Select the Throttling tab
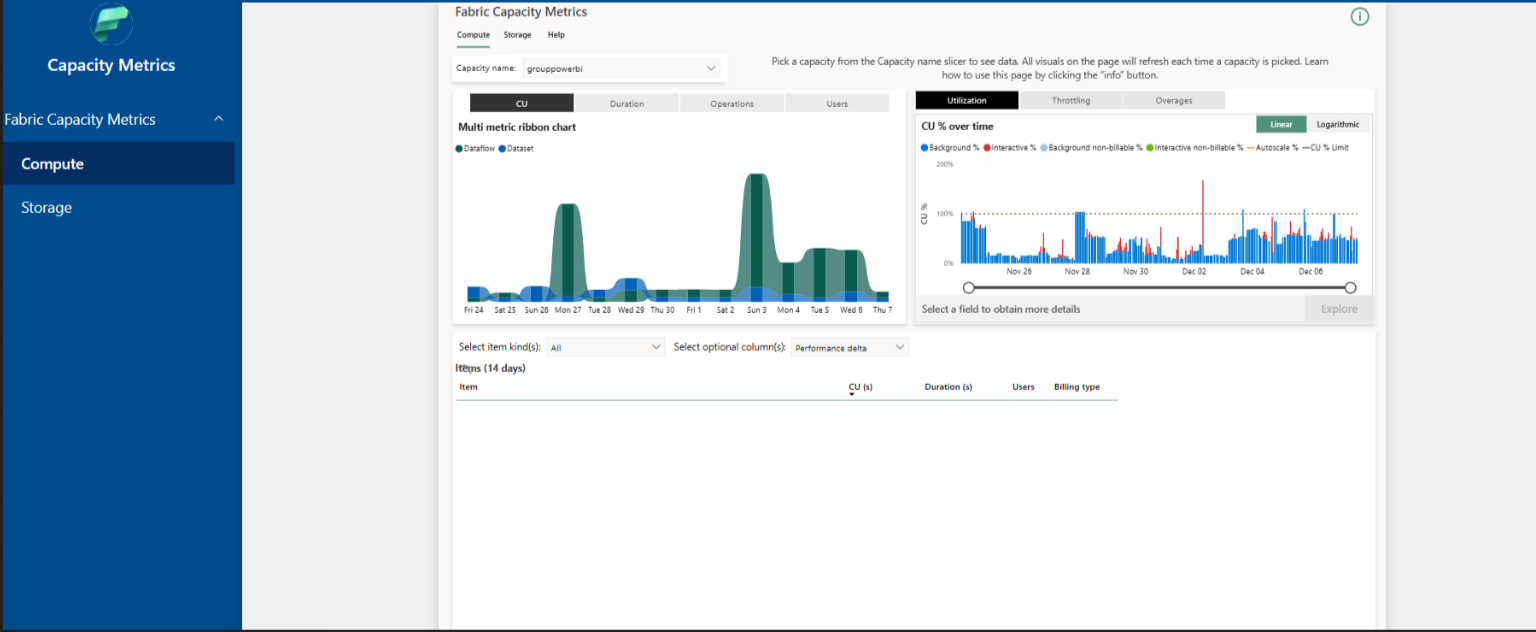Viewport: 1536px width, 632px height. tap(1071, 100)
